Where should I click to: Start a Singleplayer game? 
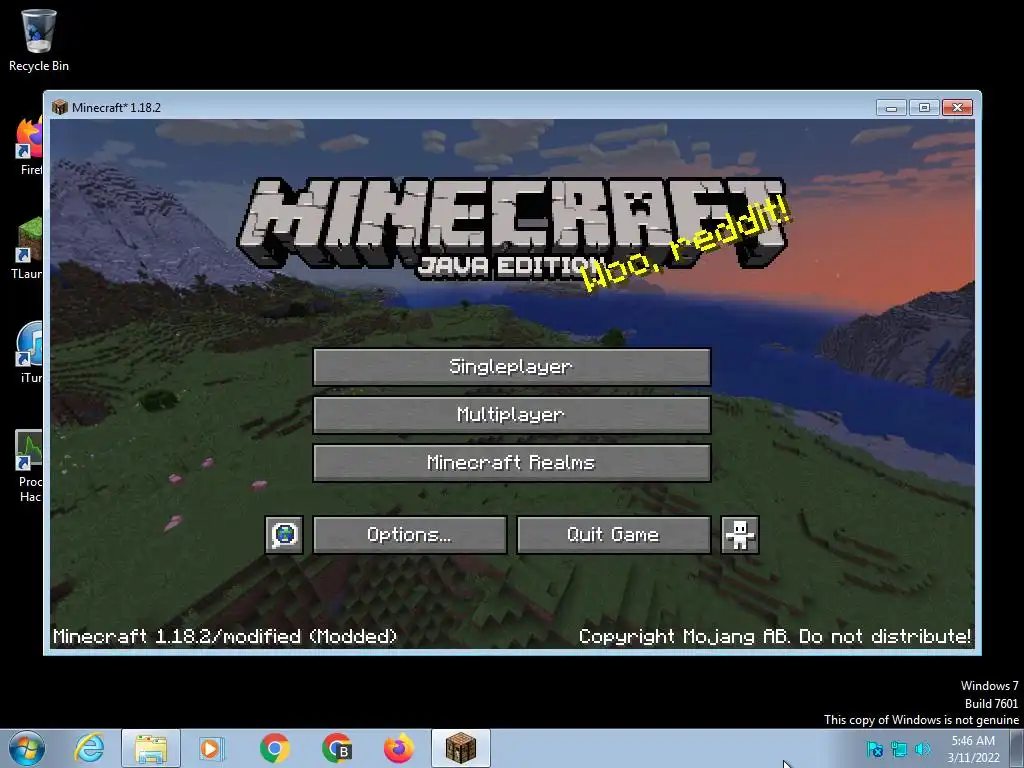[x=511, y=366]
